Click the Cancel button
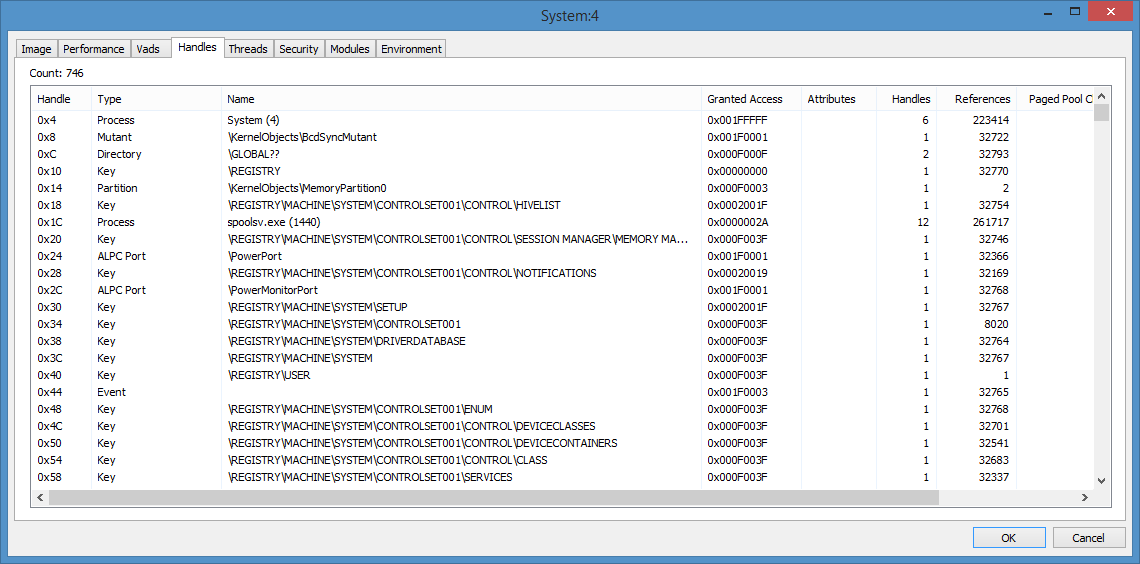This screenshot has width=1140, height=564. coord(1088,538)
